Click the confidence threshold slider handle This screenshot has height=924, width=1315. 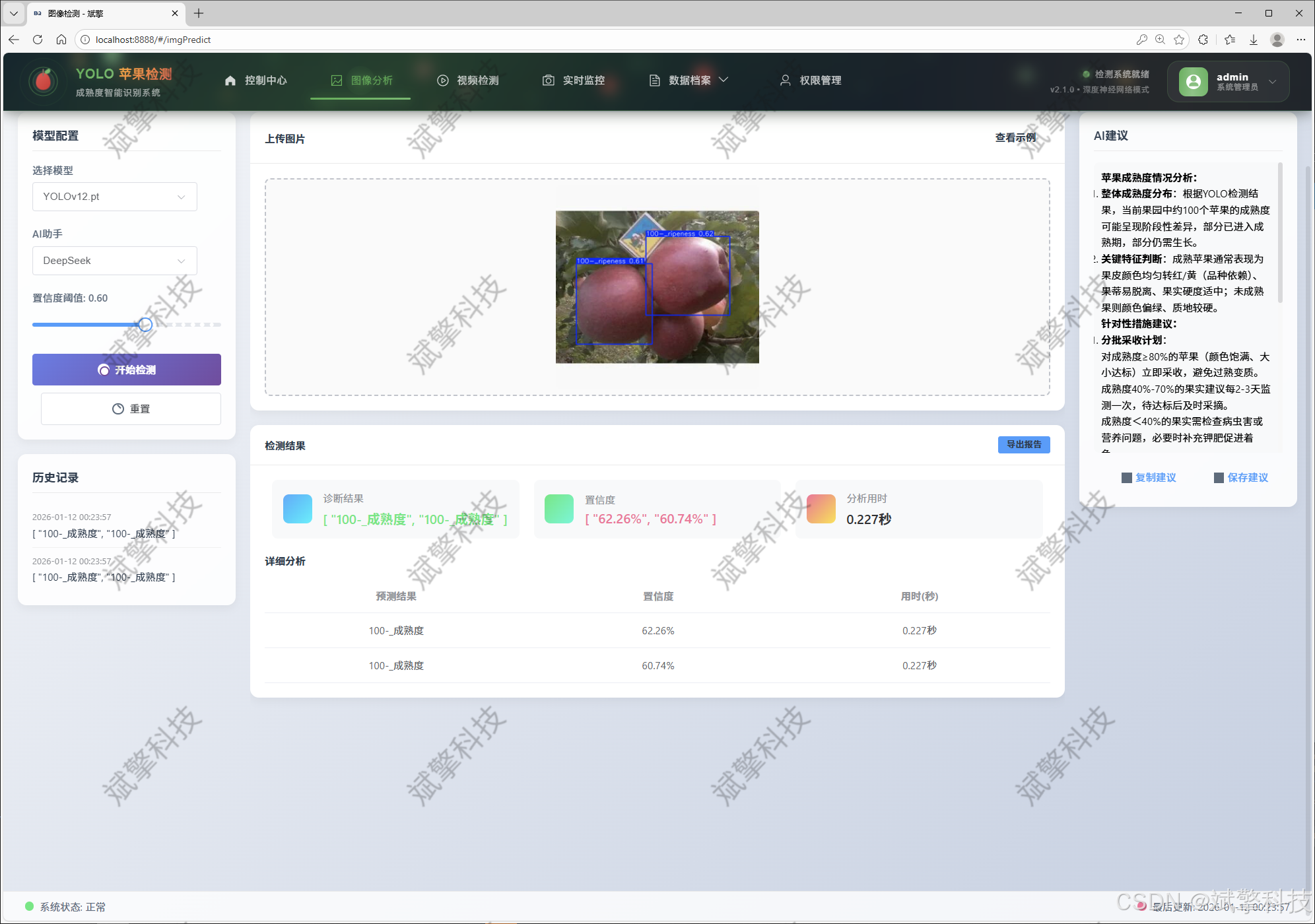tap(145, 324)
